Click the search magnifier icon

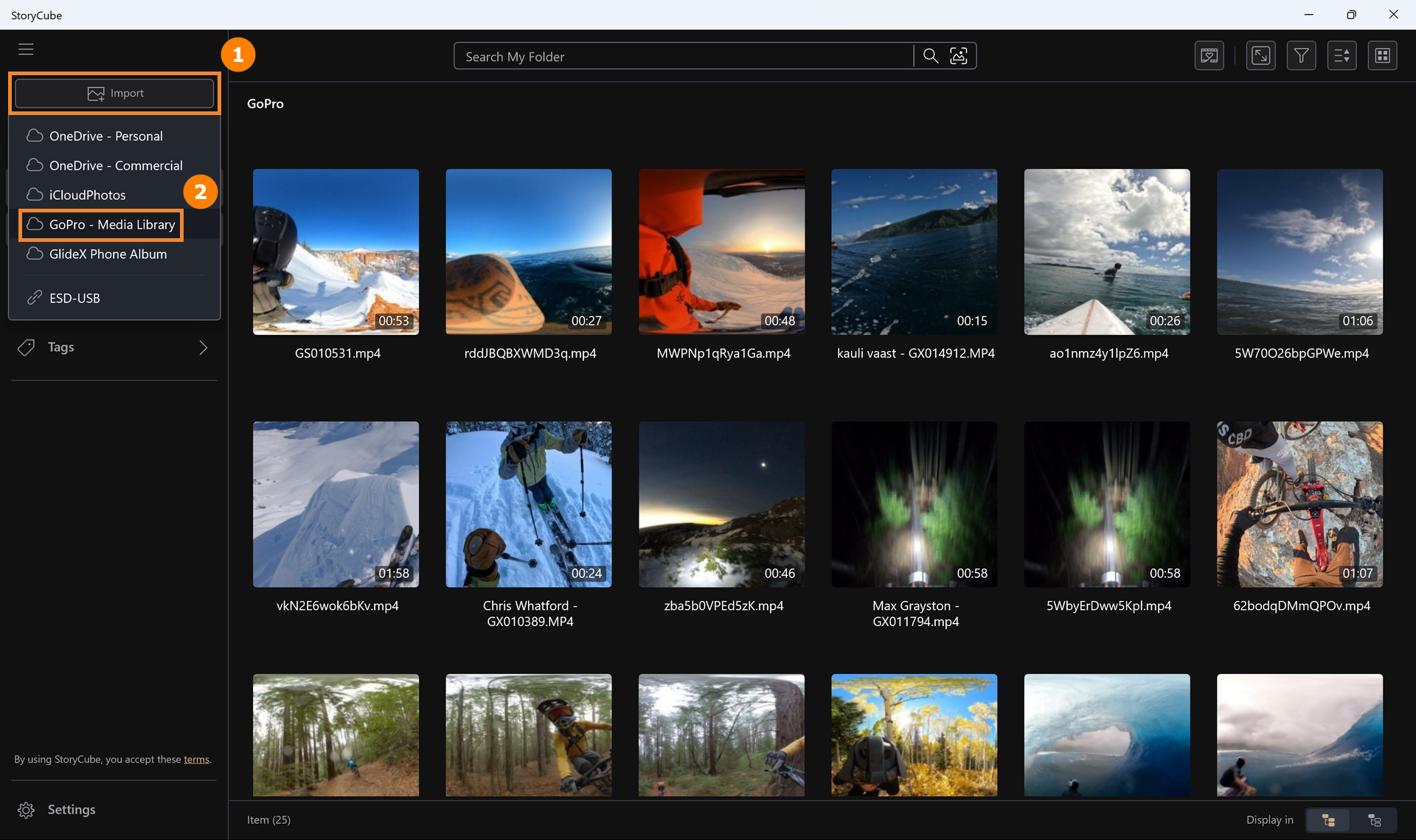930,56
